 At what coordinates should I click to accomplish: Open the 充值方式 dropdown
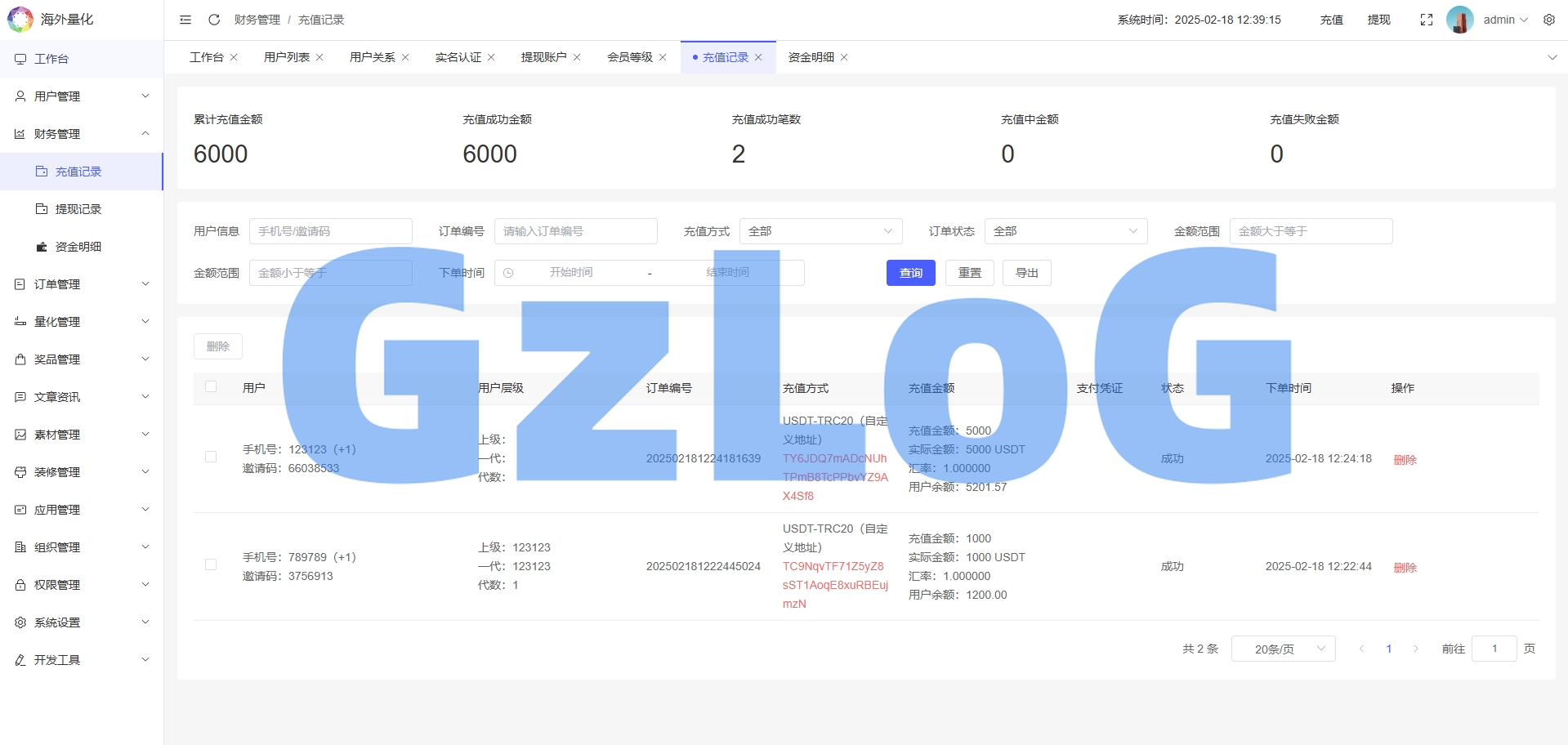pos(820,231)
